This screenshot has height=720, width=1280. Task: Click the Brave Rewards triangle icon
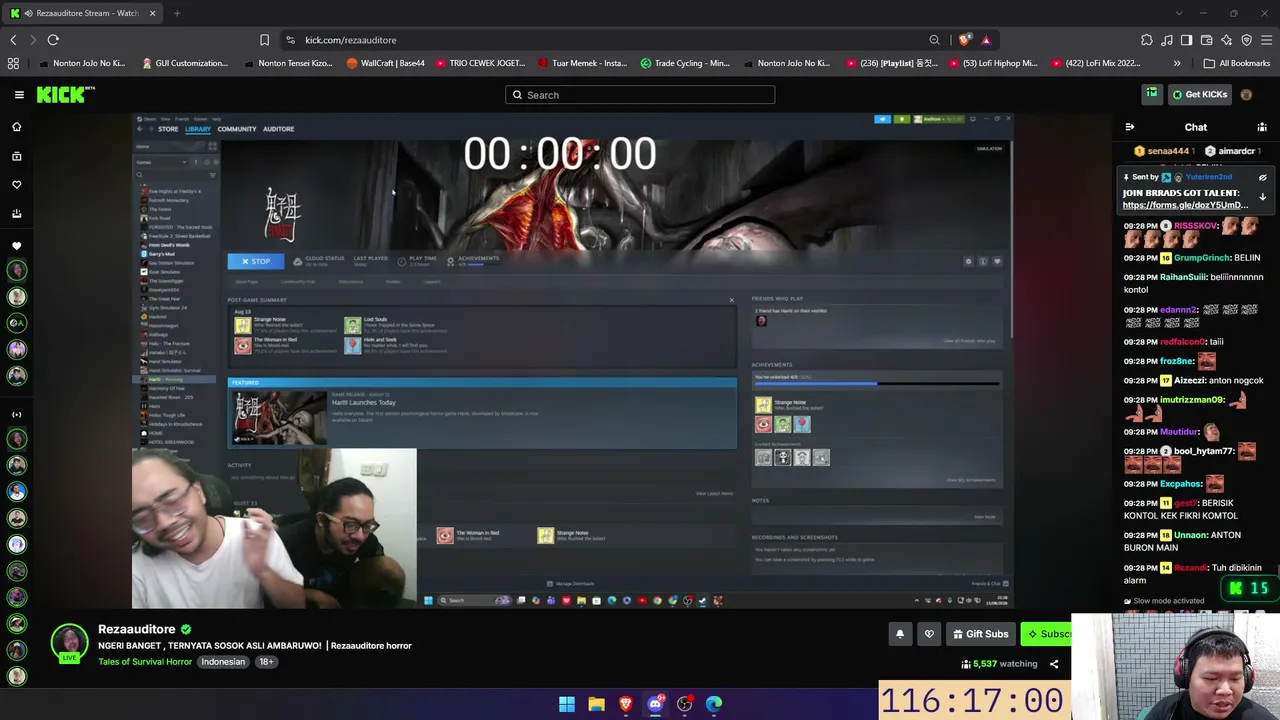point(986,40)
